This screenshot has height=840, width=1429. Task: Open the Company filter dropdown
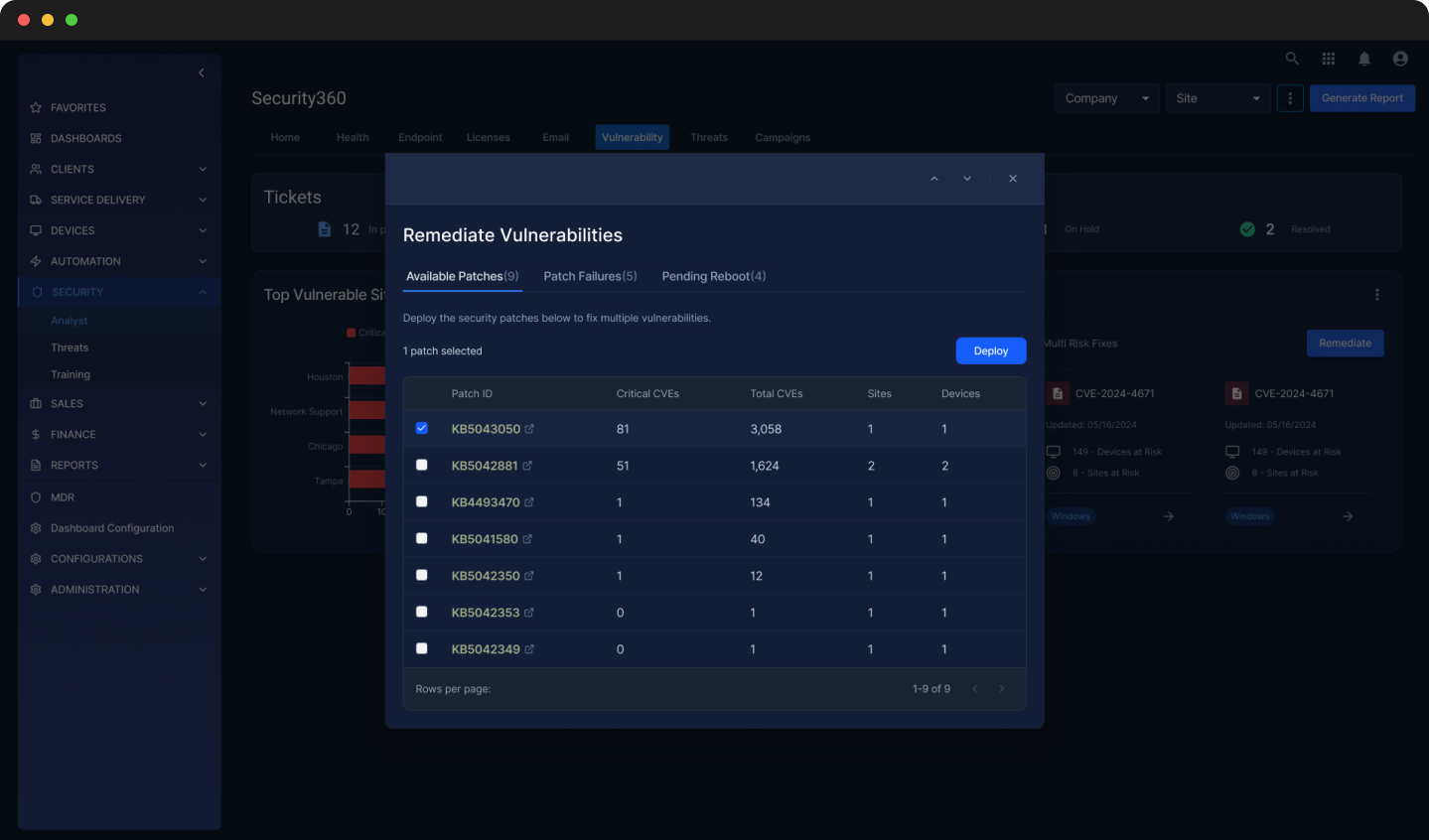click(1105, 98)
